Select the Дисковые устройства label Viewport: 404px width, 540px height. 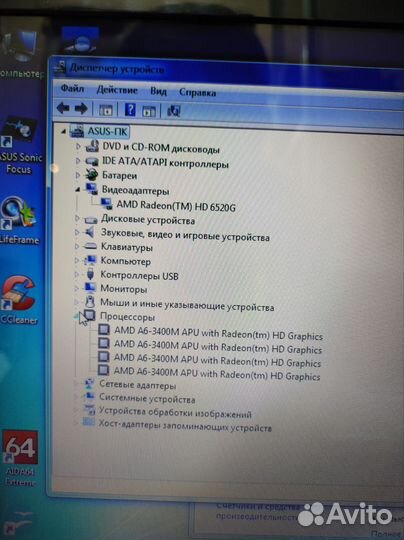[148, 220]
